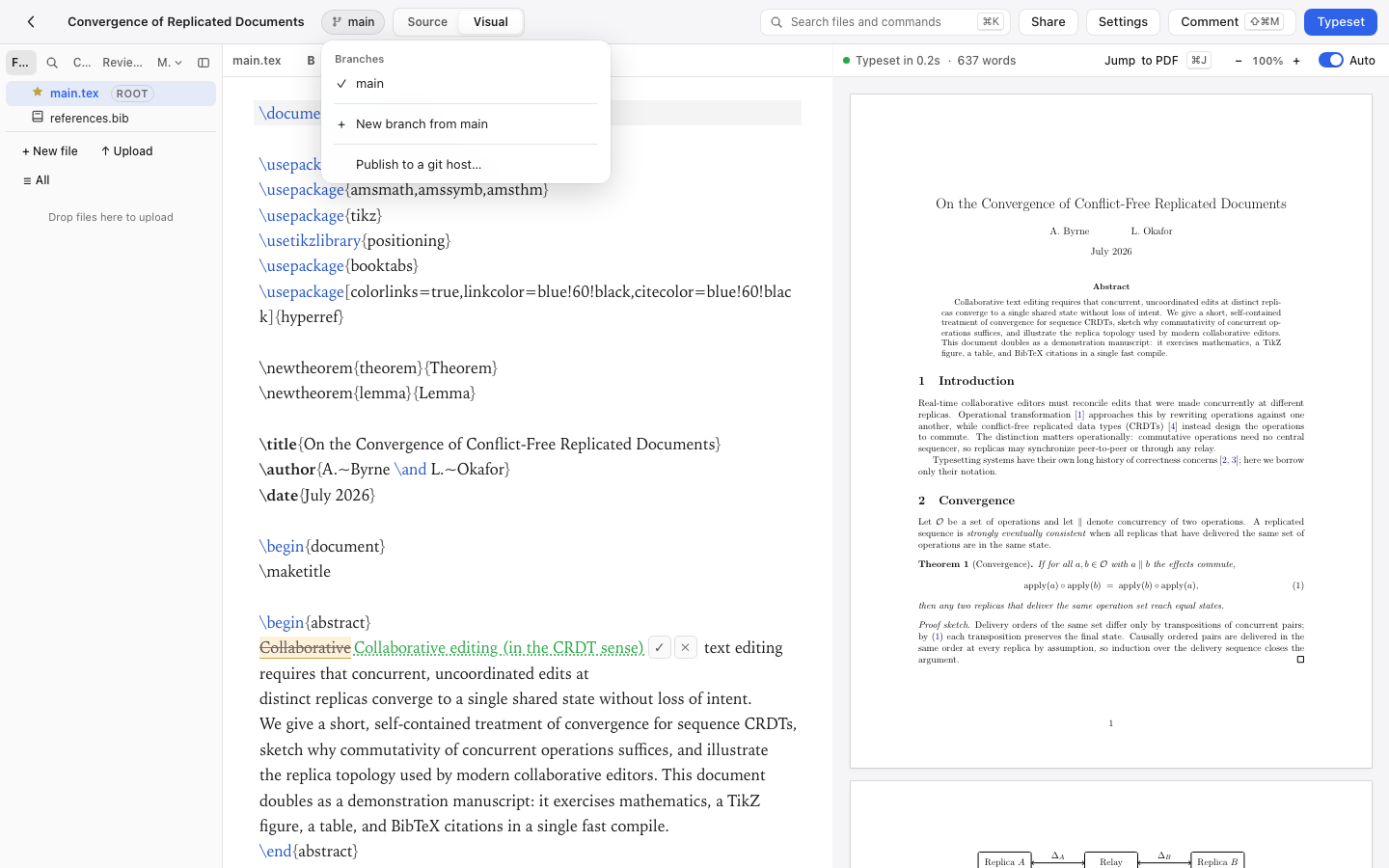Click the struck-through word Collaborative

[x=305, y=648]
